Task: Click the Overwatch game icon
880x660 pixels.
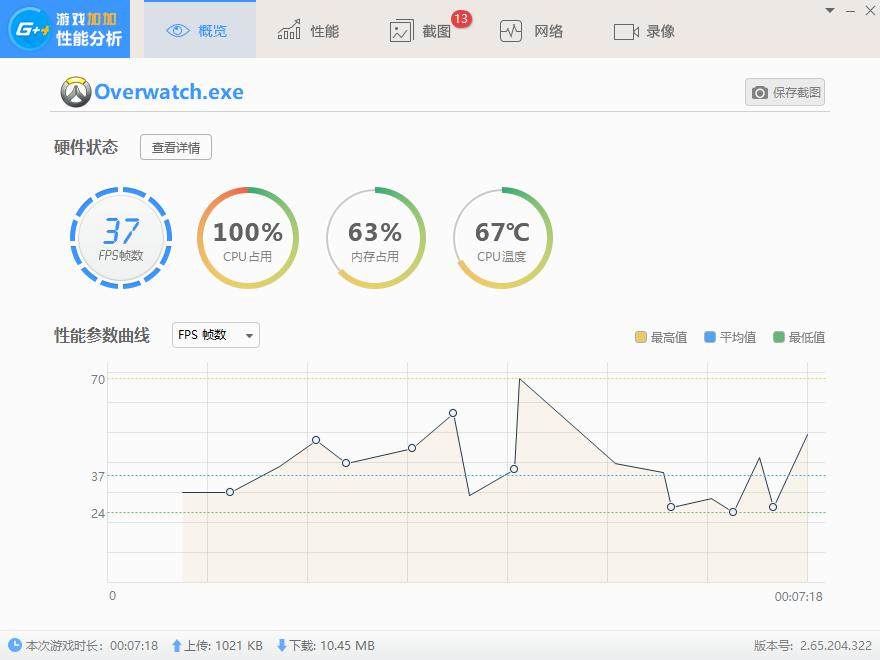Action: pos(76,92)
